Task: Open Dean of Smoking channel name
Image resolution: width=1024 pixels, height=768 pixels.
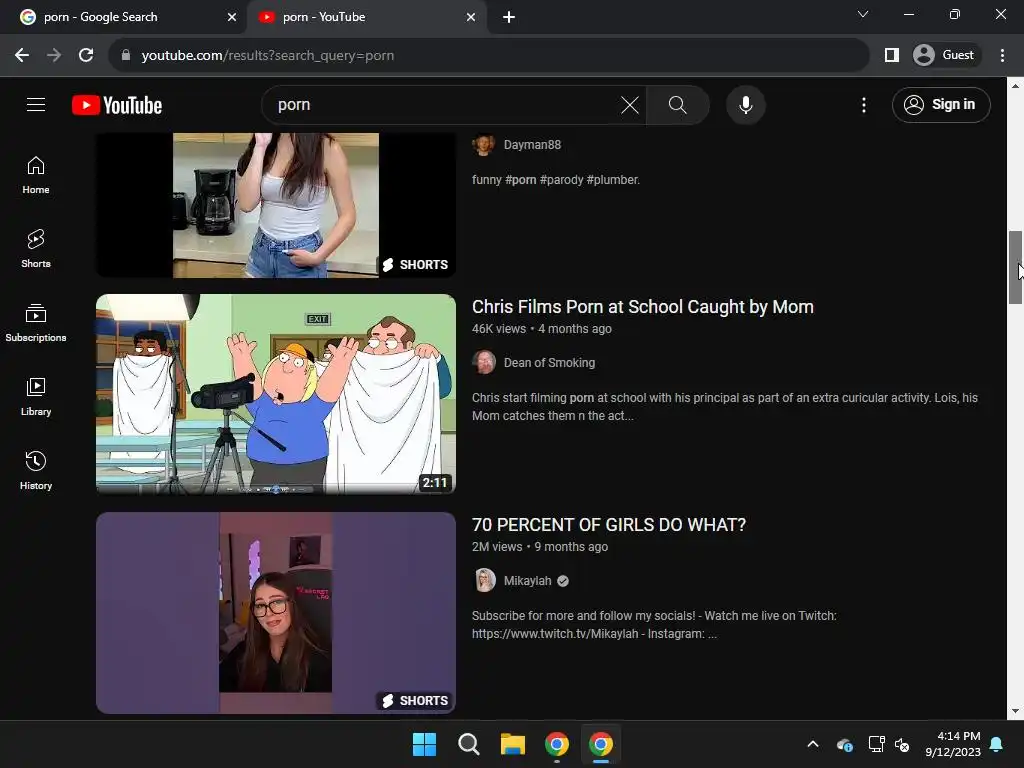Action: (x=549, y=362)
